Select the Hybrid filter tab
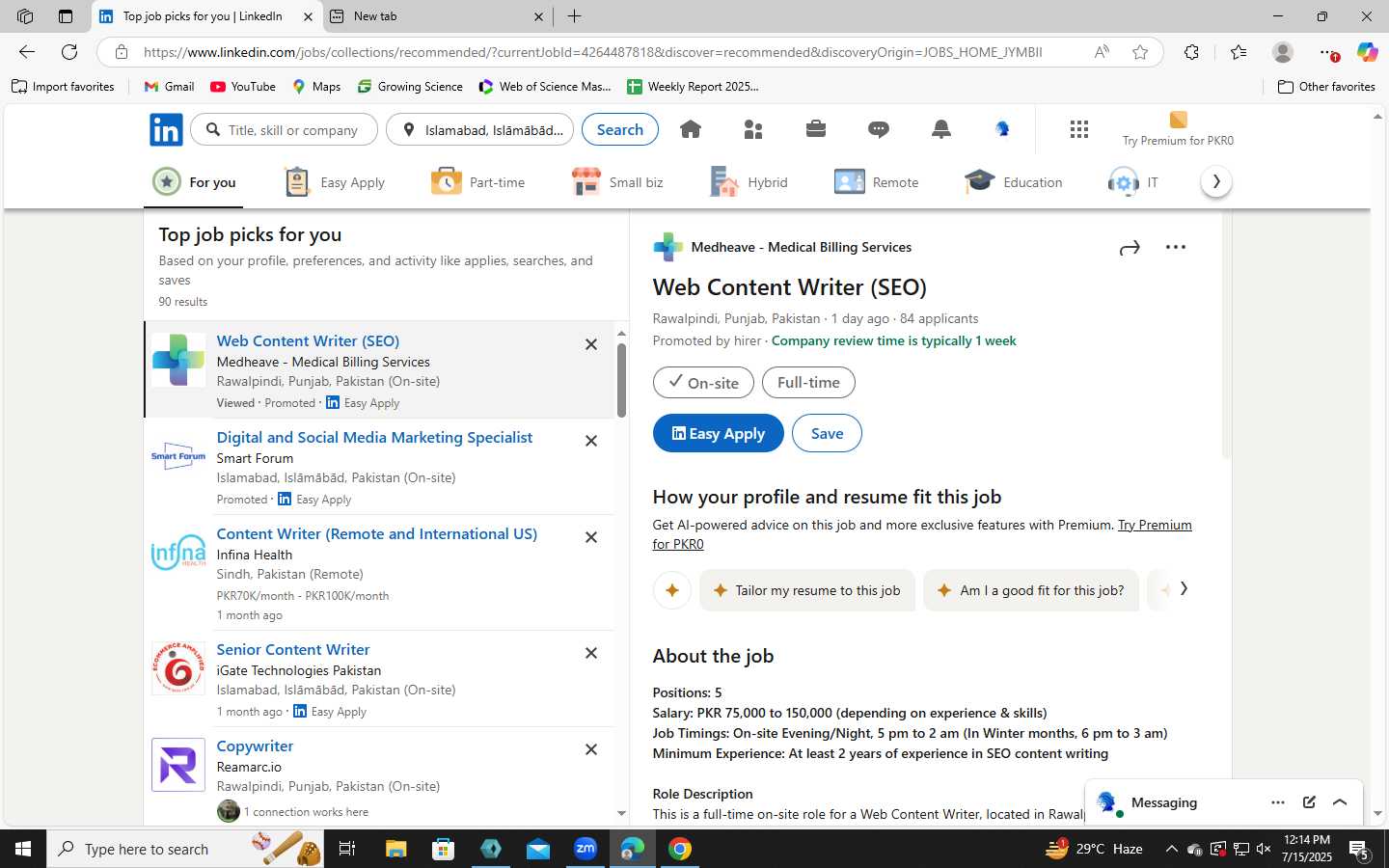Viewport: 1389px width, 868px height. click(749, 182)
